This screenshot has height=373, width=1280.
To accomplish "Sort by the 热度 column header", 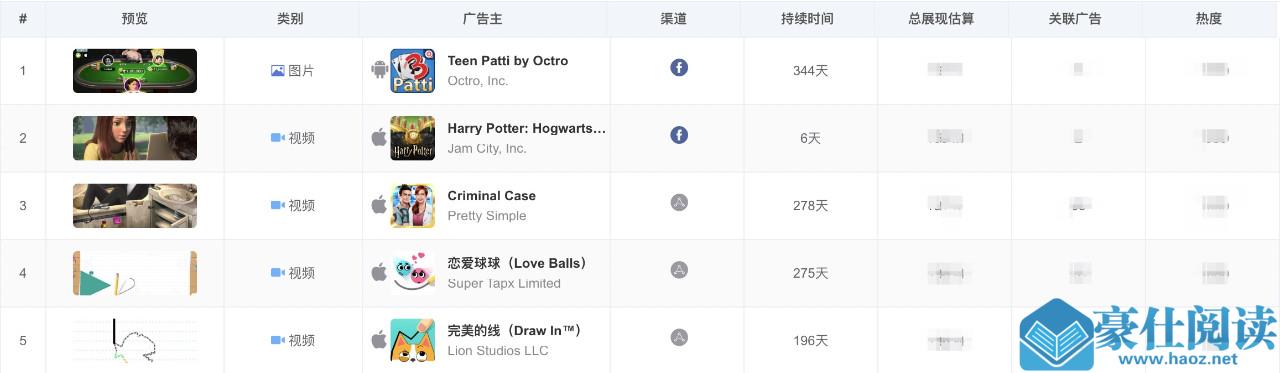I will (1209, 19).
